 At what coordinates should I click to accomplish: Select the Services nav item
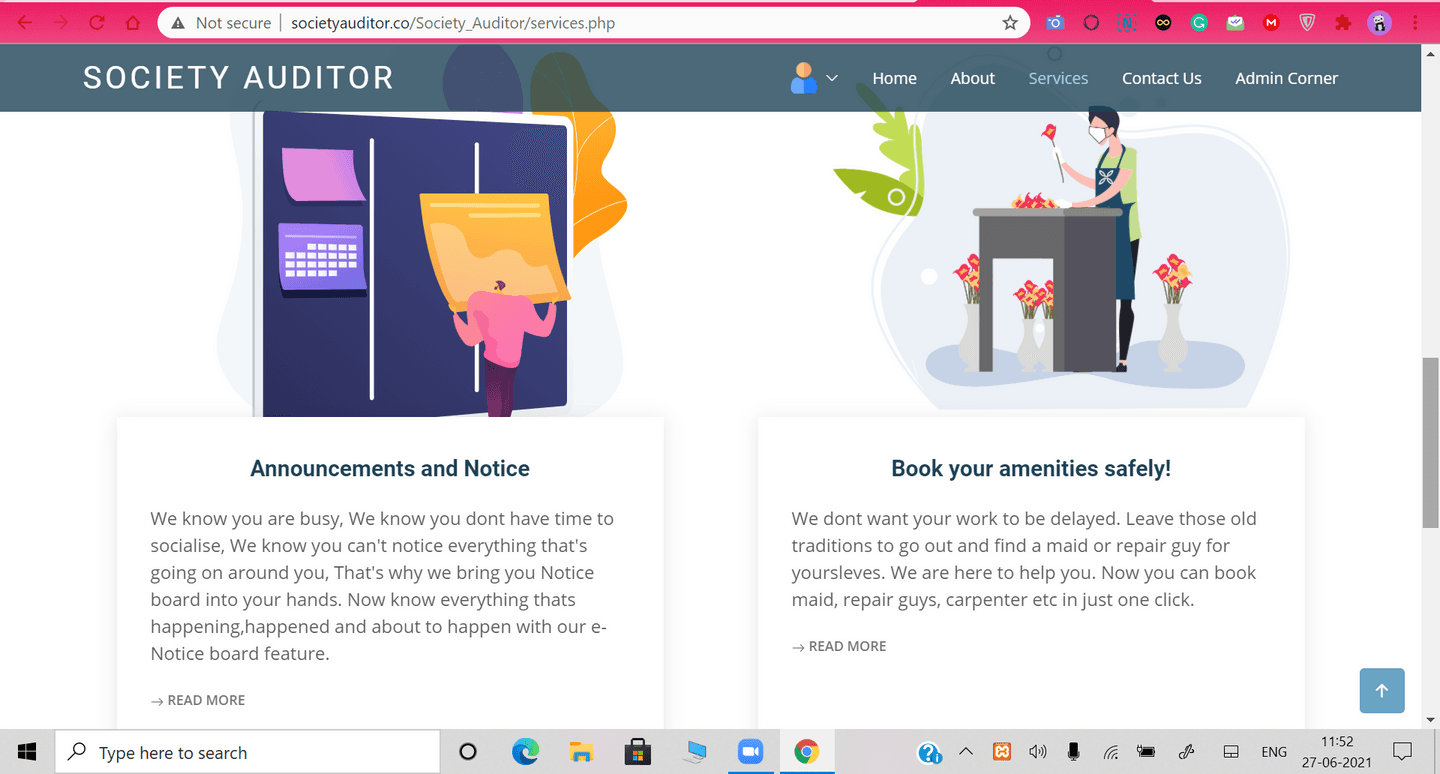(1058, 78)
